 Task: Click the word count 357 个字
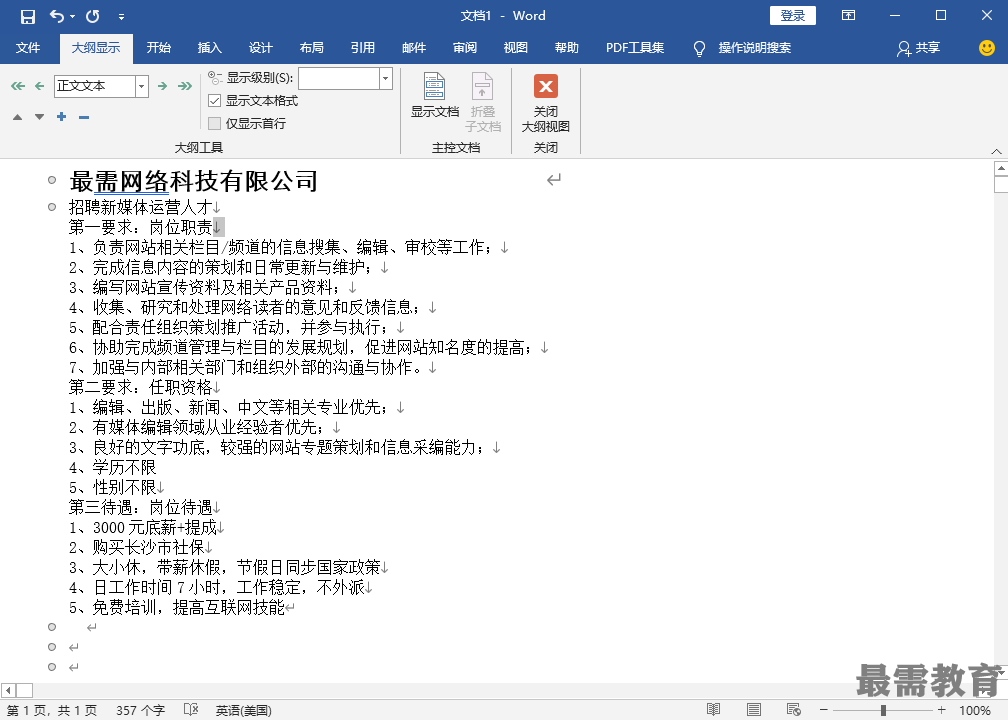(x=140, y=710)
